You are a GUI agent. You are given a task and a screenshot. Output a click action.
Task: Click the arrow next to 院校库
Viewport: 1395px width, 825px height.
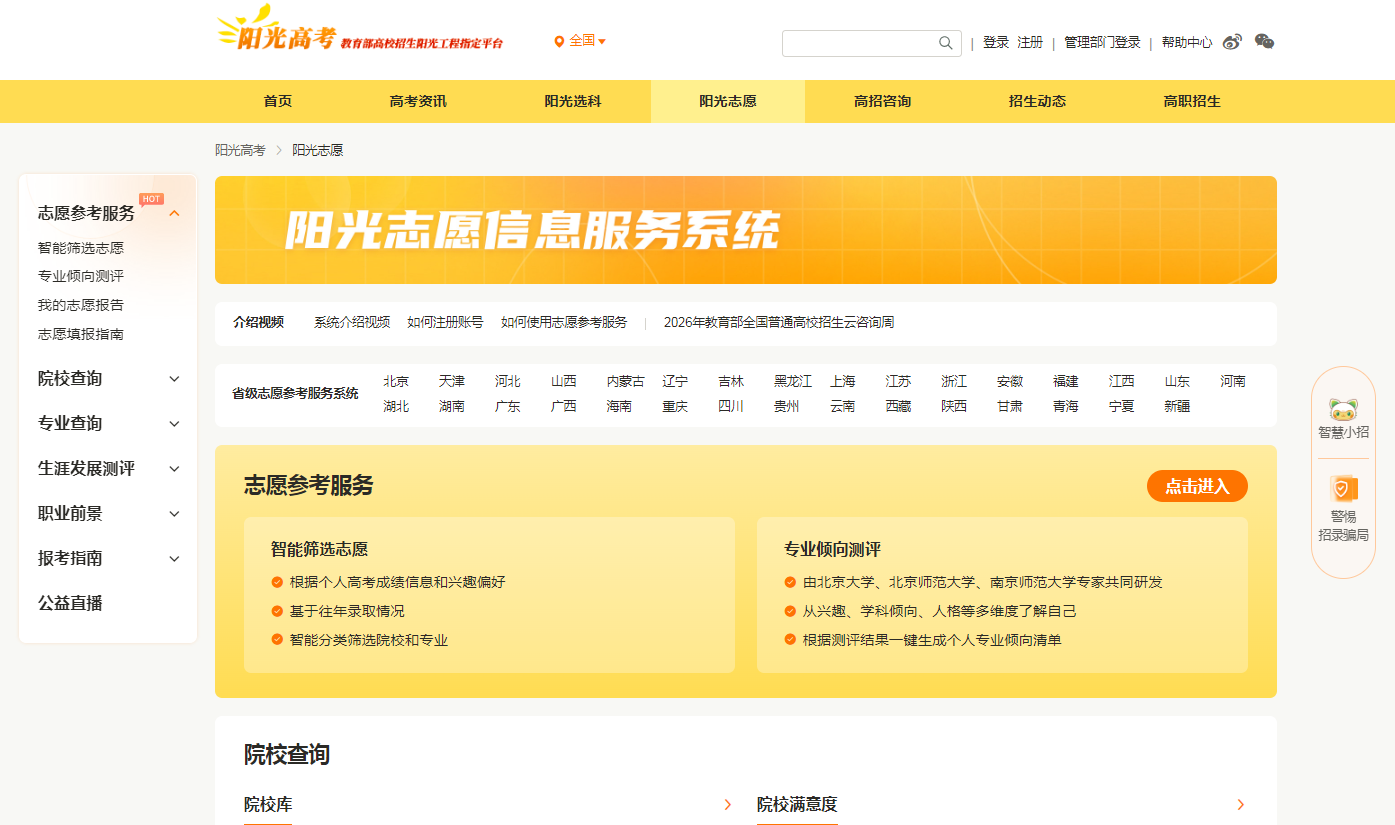click(727, 804)
